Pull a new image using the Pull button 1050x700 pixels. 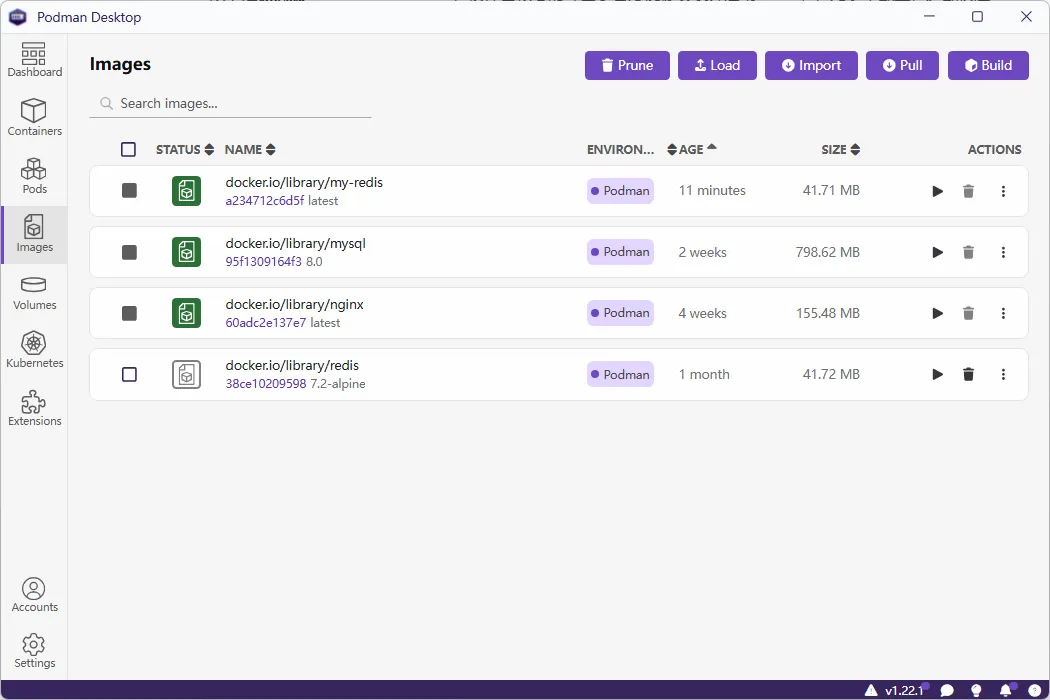(x=902, y=65)
